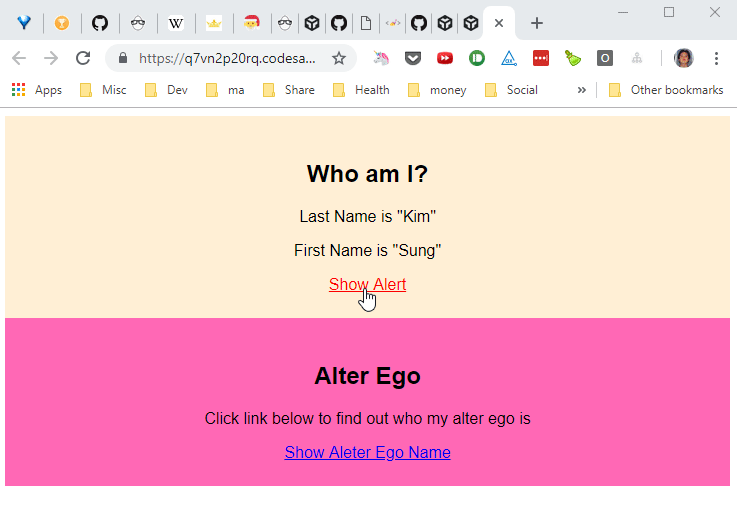The width and height of the screenshot is (737, 513).
Task: Click the red YouTube extension icon
Action: click(445, 58)
